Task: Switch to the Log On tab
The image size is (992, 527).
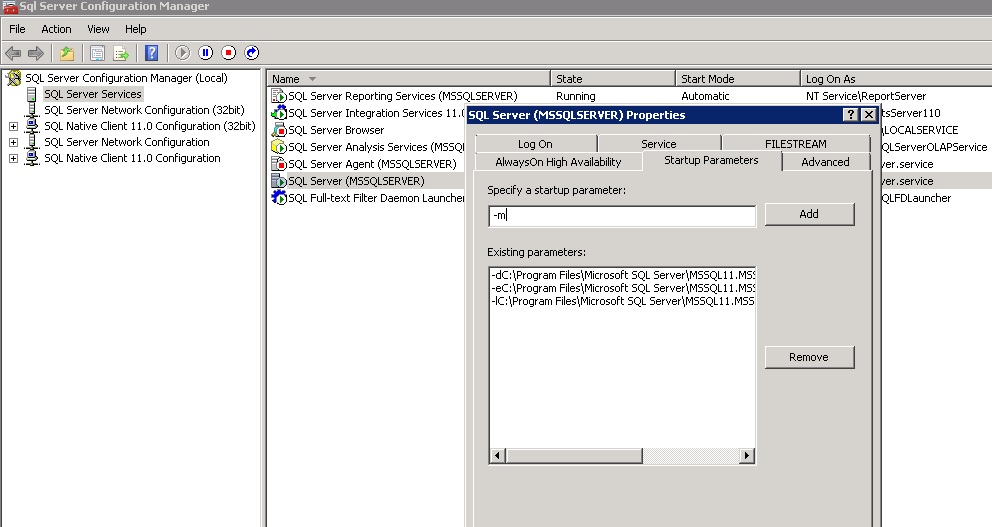Action: tap(535, 144)
